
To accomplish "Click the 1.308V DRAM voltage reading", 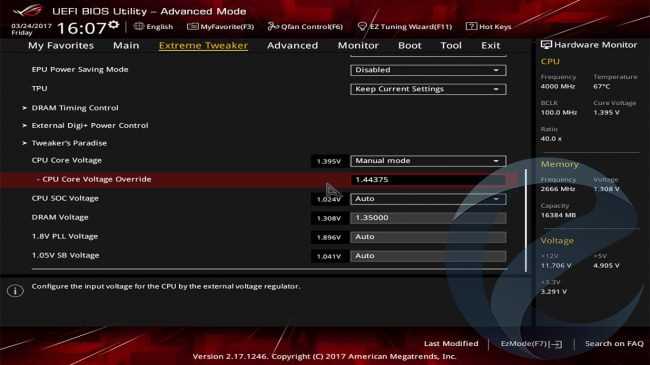I will coord(329,219).
